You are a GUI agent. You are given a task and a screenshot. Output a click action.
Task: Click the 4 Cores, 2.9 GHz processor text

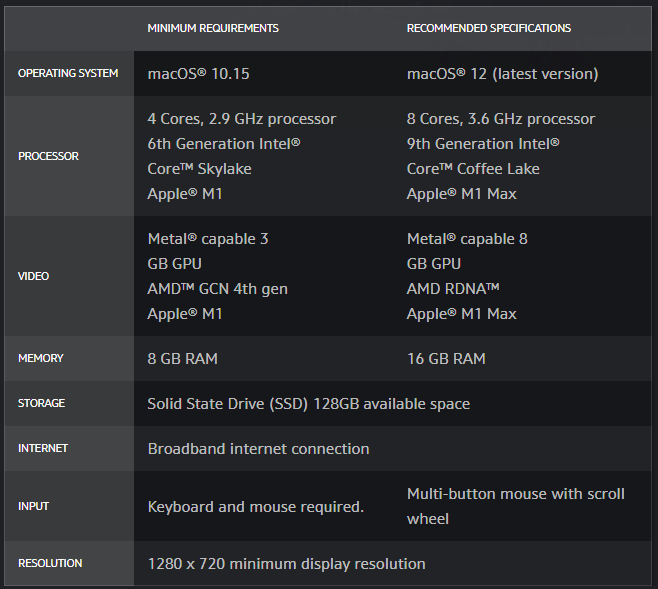click(242, 119)
